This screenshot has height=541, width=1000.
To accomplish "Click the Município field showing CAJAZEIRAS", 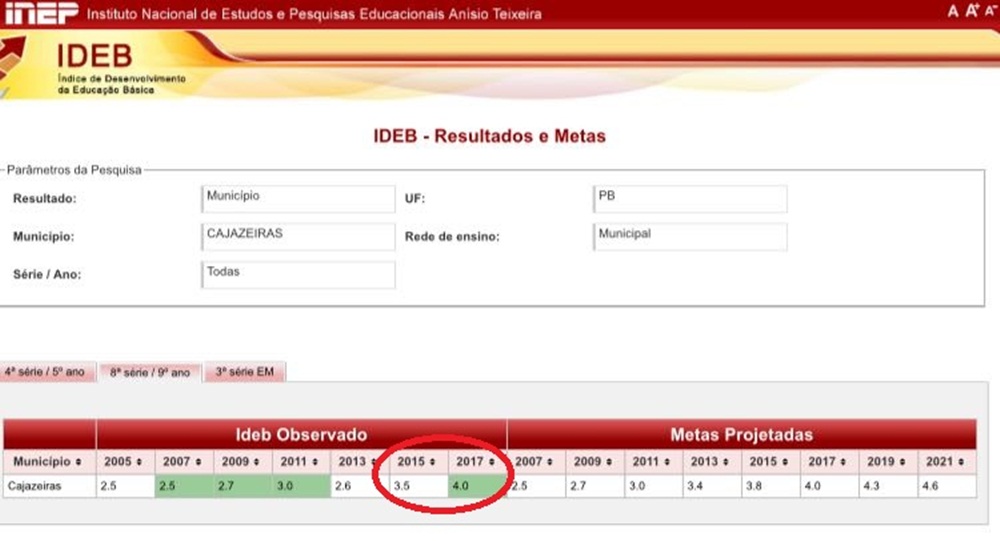I will (298, 236).
